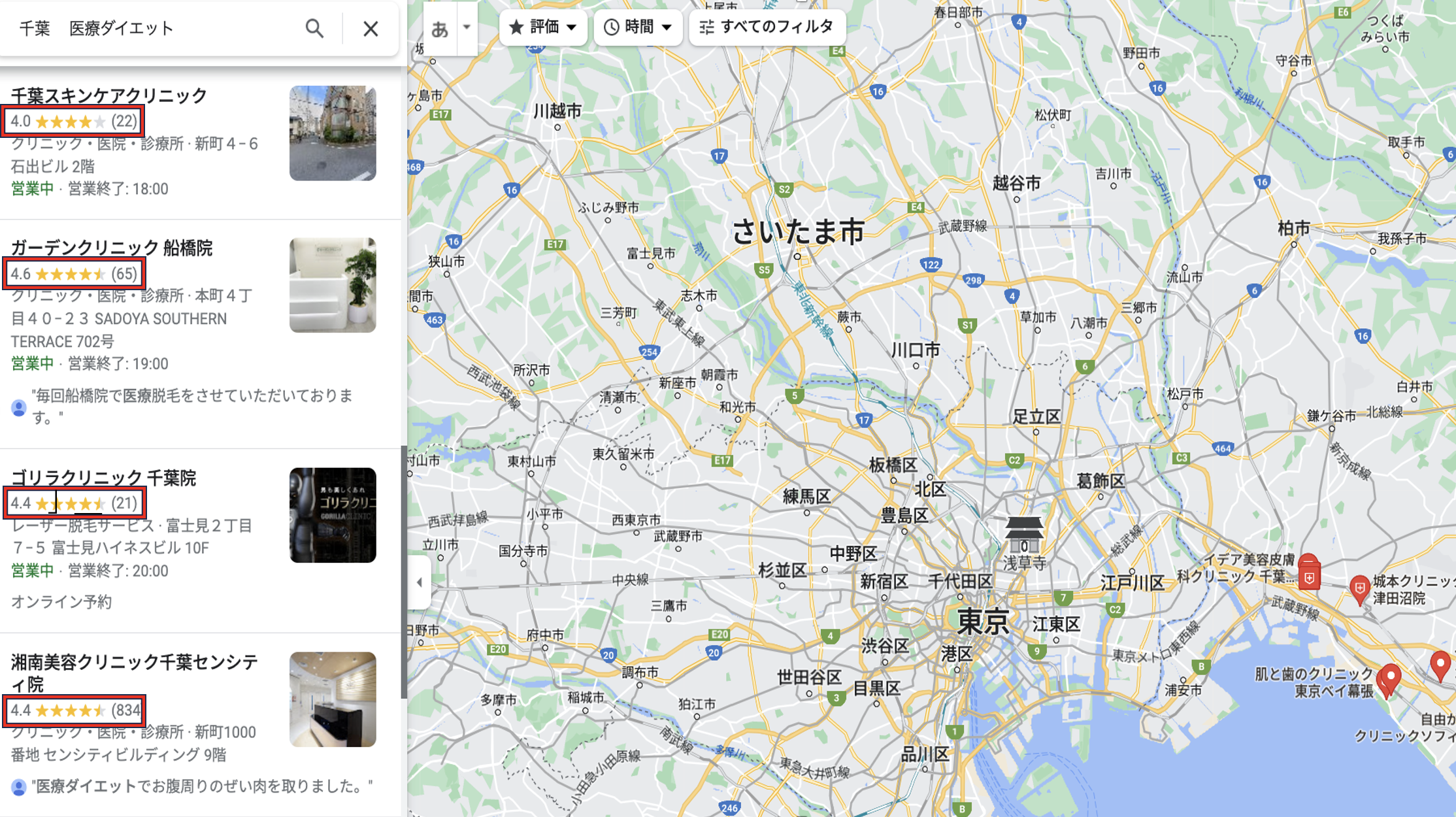Click the 葛飾区 label on map
The image size is (1456, 817).
(1100, 481)
